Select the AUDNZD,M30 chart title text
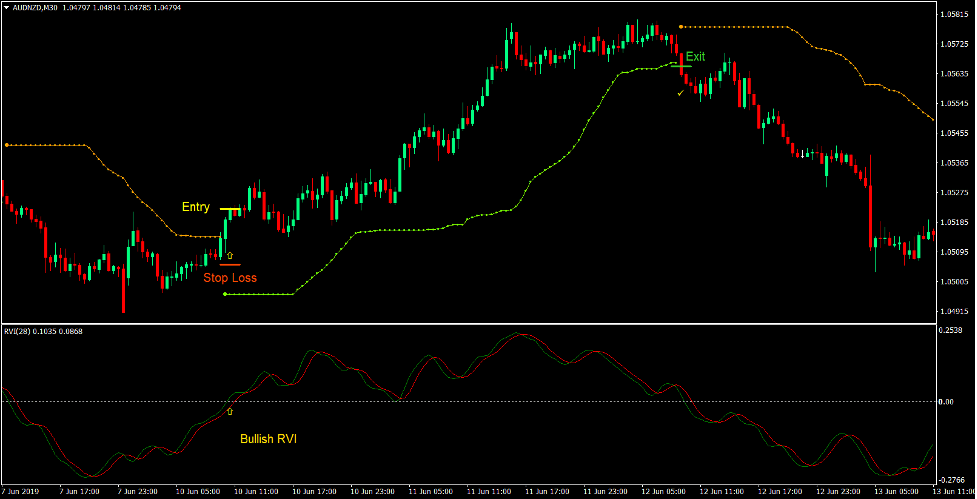 pos(35,7)
